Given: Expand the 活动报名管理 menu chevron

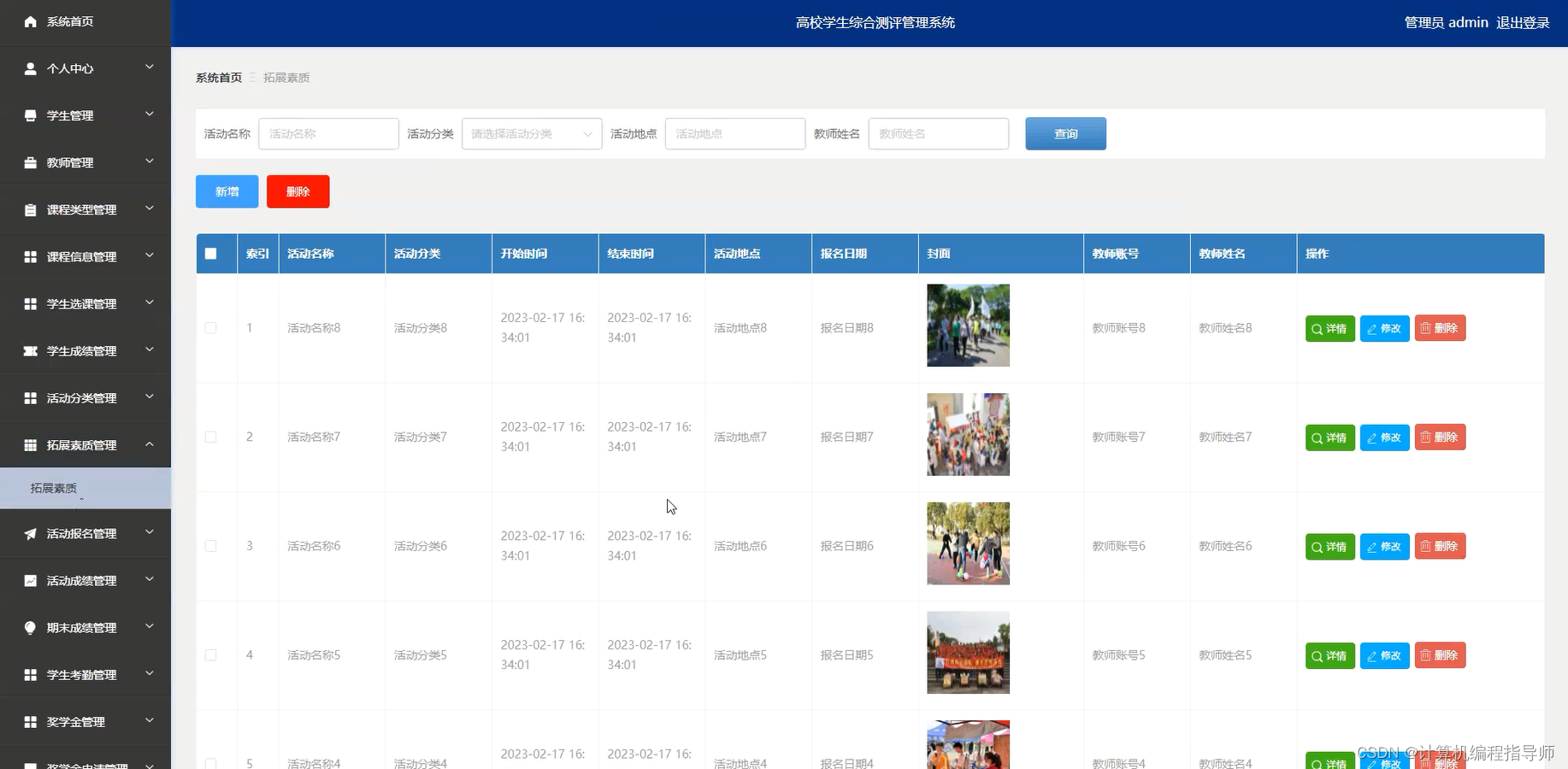Looking at the screenshot, I should coord(150,531).
